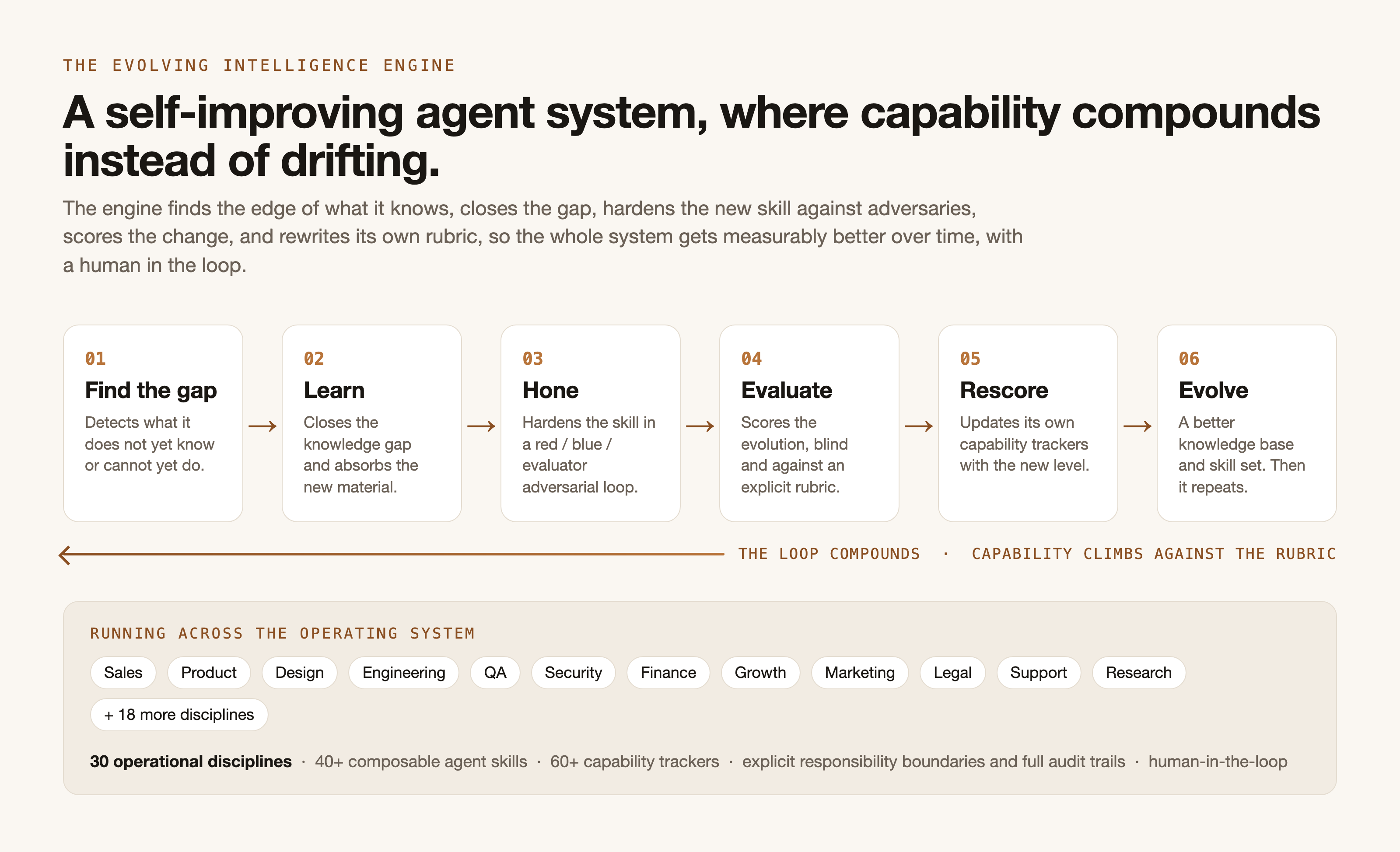Select the Growth pill
The image size is (1400, 852).
pyautogui.click(x=760, y=673)
